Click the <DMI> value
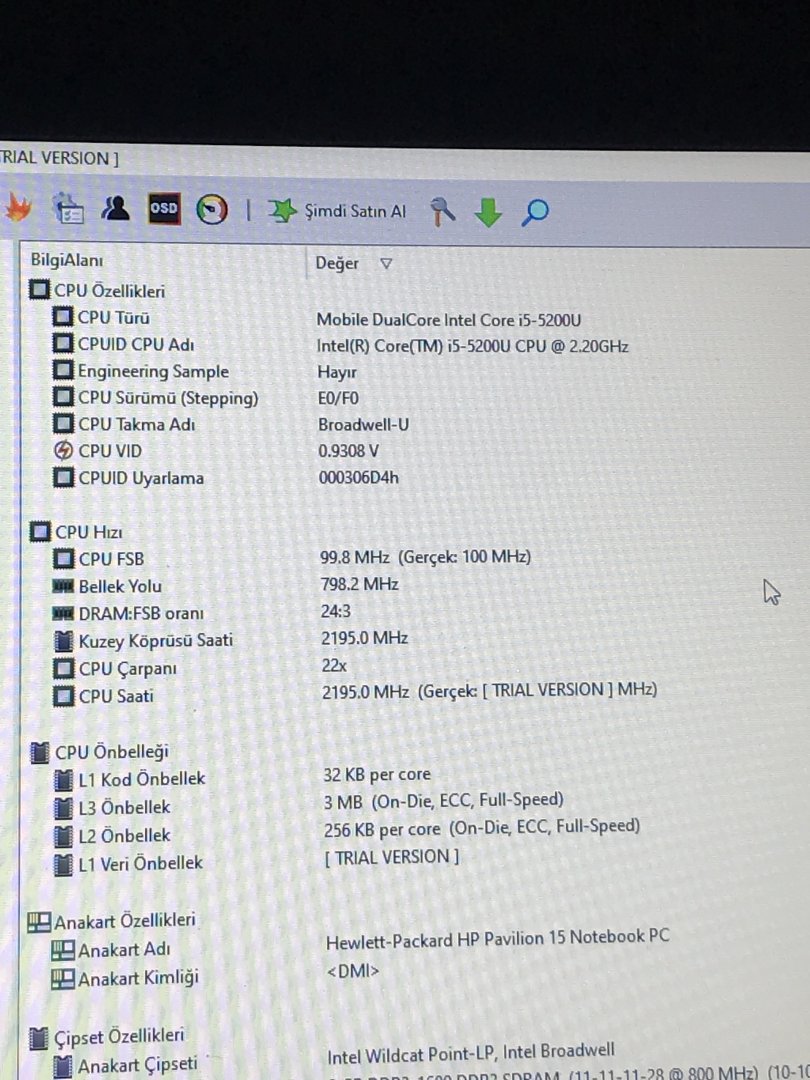 point(353,970)
